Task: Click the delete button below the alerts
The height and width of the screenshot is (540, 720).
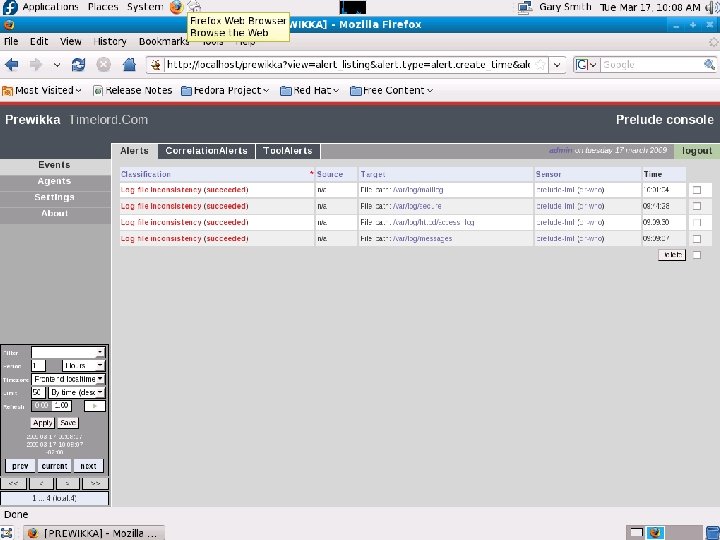Action: tap(672, 255)
